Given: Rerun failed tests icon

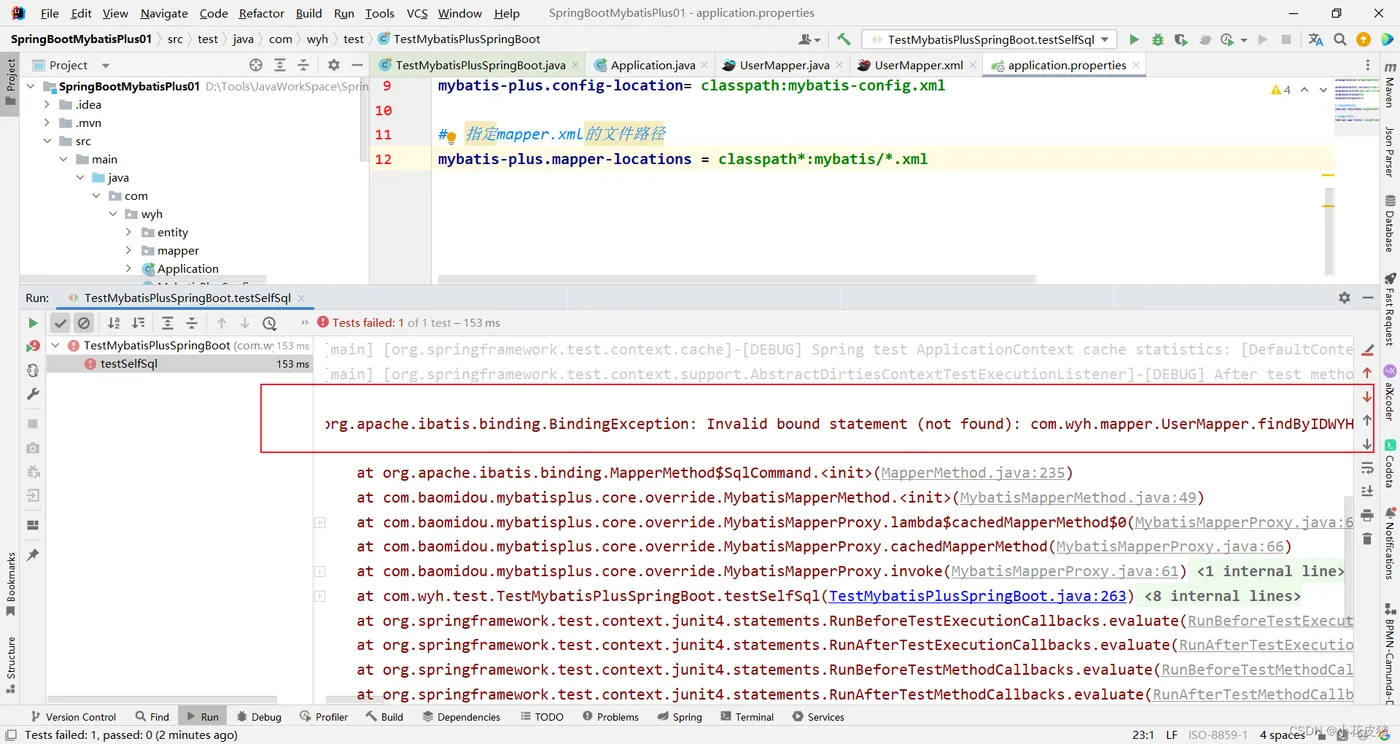Looking at the screenshot, I should 33,346.
